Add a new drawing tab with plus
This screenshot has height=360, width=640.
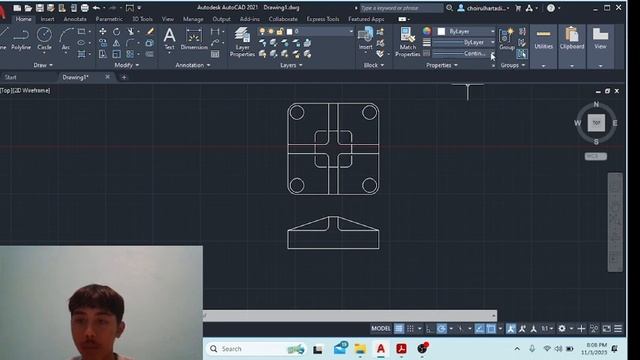(124, 77)
